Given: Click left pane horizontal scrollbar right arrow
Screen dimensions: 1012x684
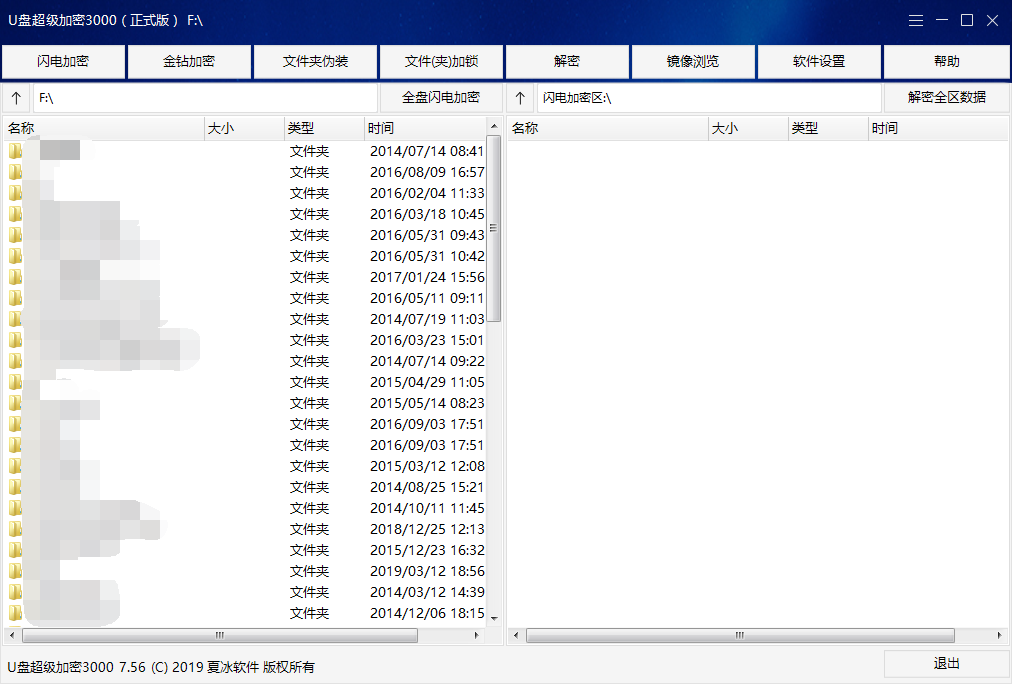Looking at the screenshot, I should tap(477, 636).
